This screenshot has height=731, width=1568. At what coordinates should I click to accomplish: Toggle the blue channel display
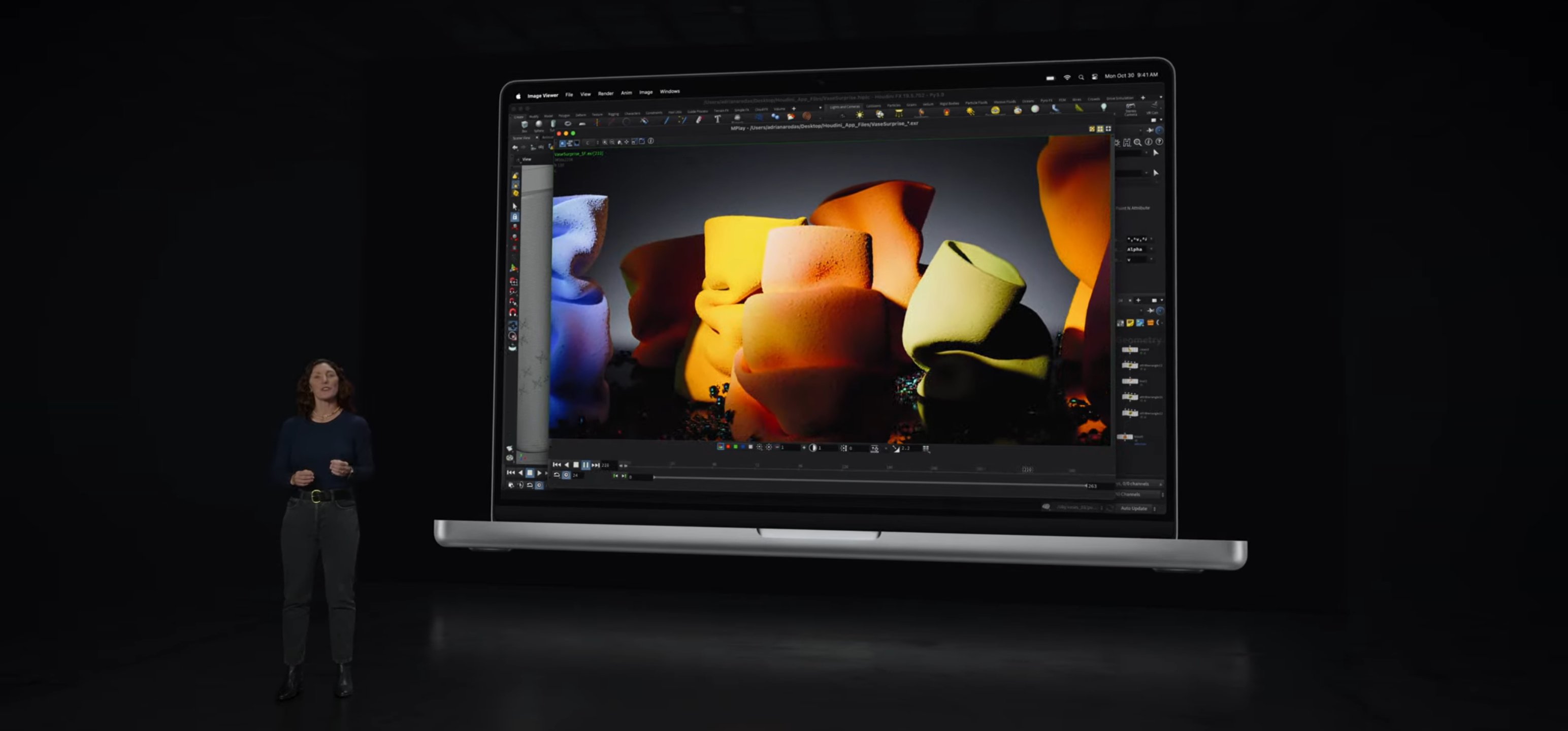(x=742, y=447)
